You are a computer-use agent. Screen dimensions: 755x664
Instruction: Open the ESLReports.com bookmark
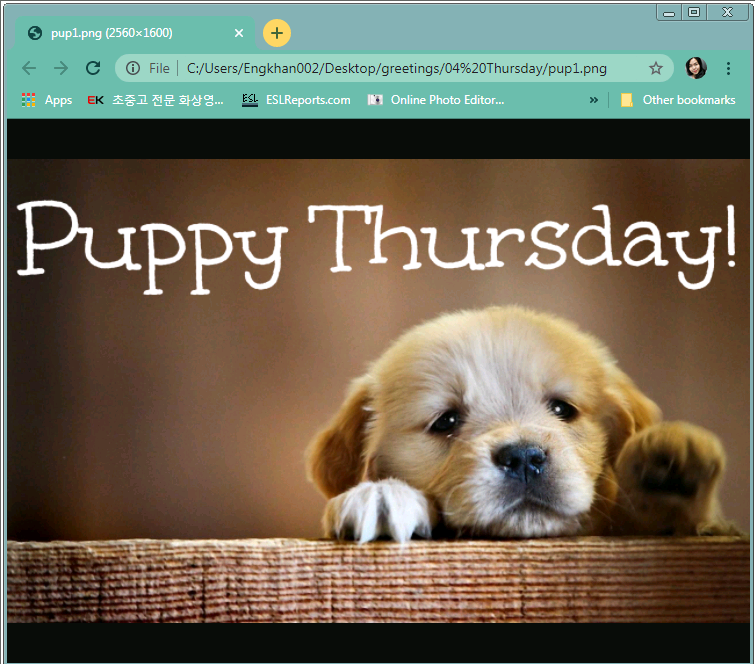pyautogui.click(x=296, y=100)
